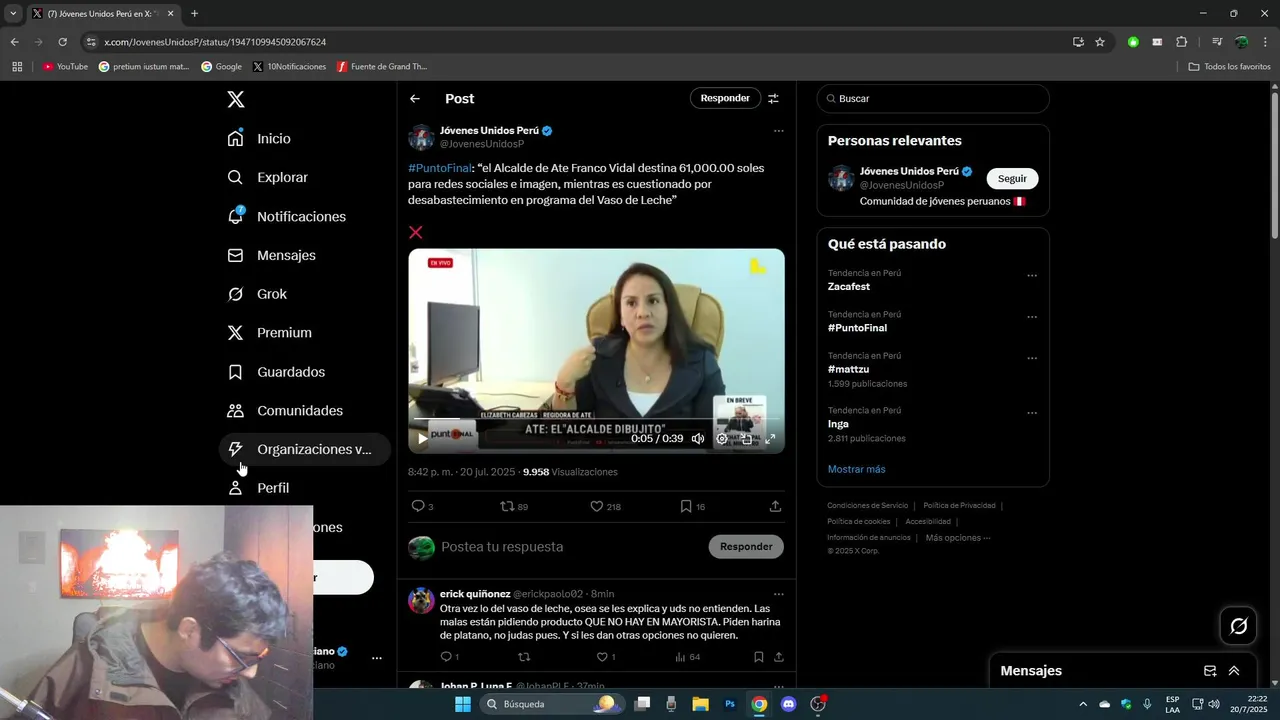Click the X logo in sidebar
This screenshot has height=720, width=1280.
click(x=236, y=99)
